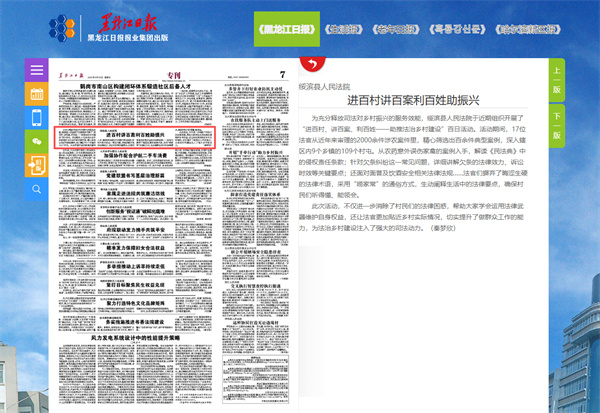Click the red back arrow icon

pos(316,64)
